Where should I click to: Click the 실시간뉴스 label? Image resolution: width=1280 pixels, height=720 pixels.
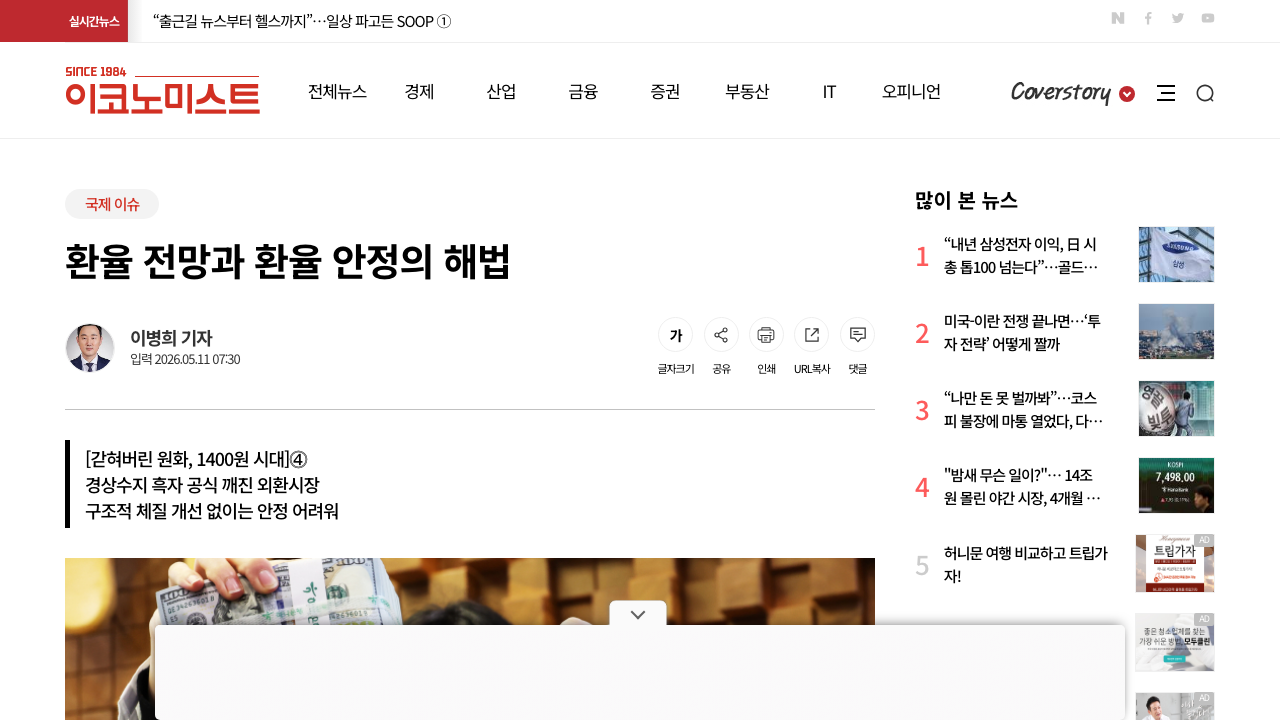(94, 21)
